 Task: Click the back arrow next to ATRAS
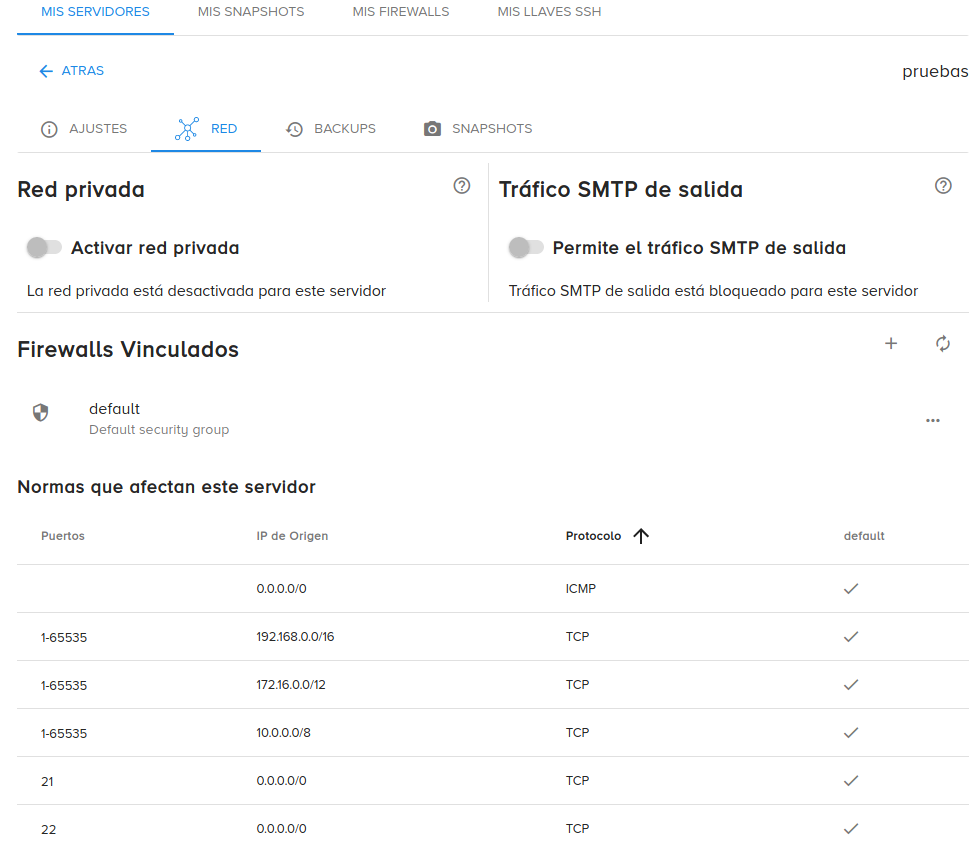[44, 71]
